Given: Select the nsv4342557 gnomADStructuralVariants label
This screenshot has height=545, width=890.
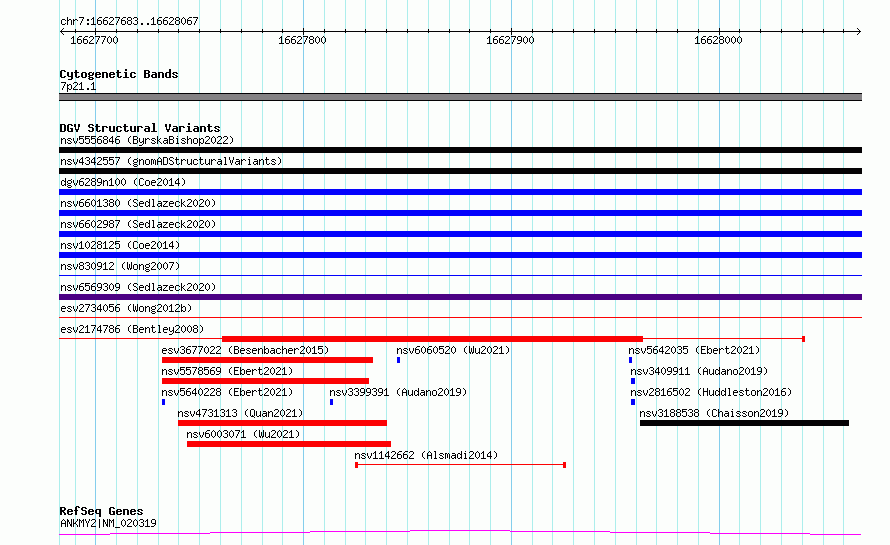Looking at the screenshot, I should tap(171, 161).
